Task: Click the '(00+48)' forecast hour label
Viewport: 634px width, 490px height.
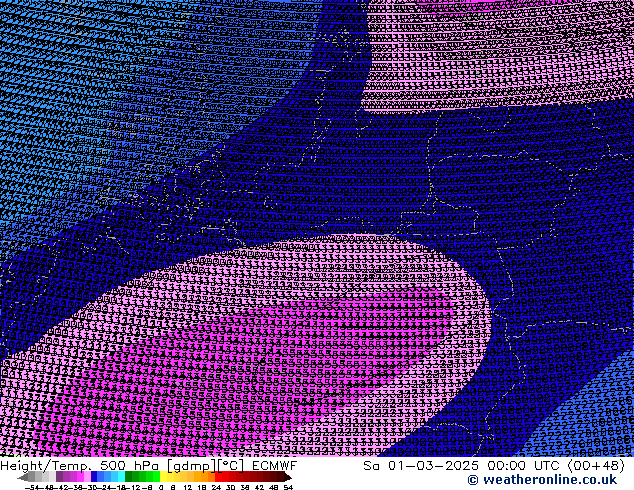Action: (596, 466)
